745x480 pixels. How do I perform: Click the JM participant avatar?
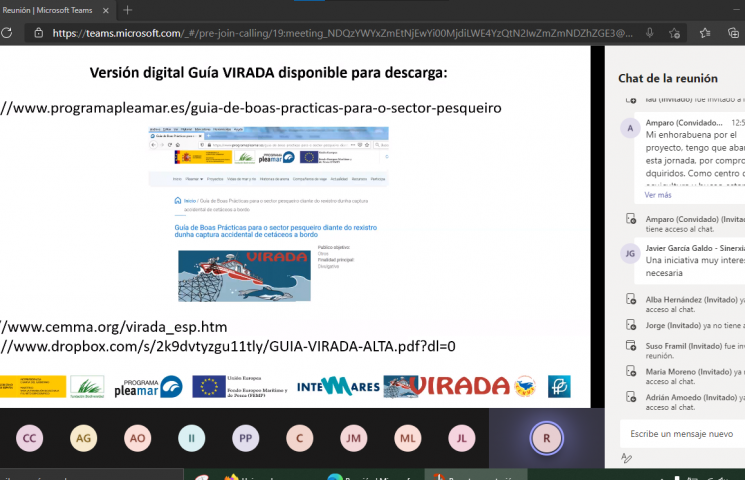click(353, 438)
